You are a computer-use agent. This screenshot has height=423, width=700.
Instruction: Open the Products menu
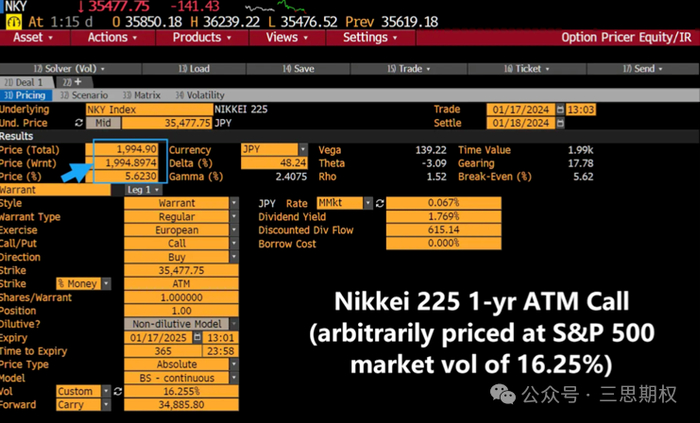[x=202, y=37]
